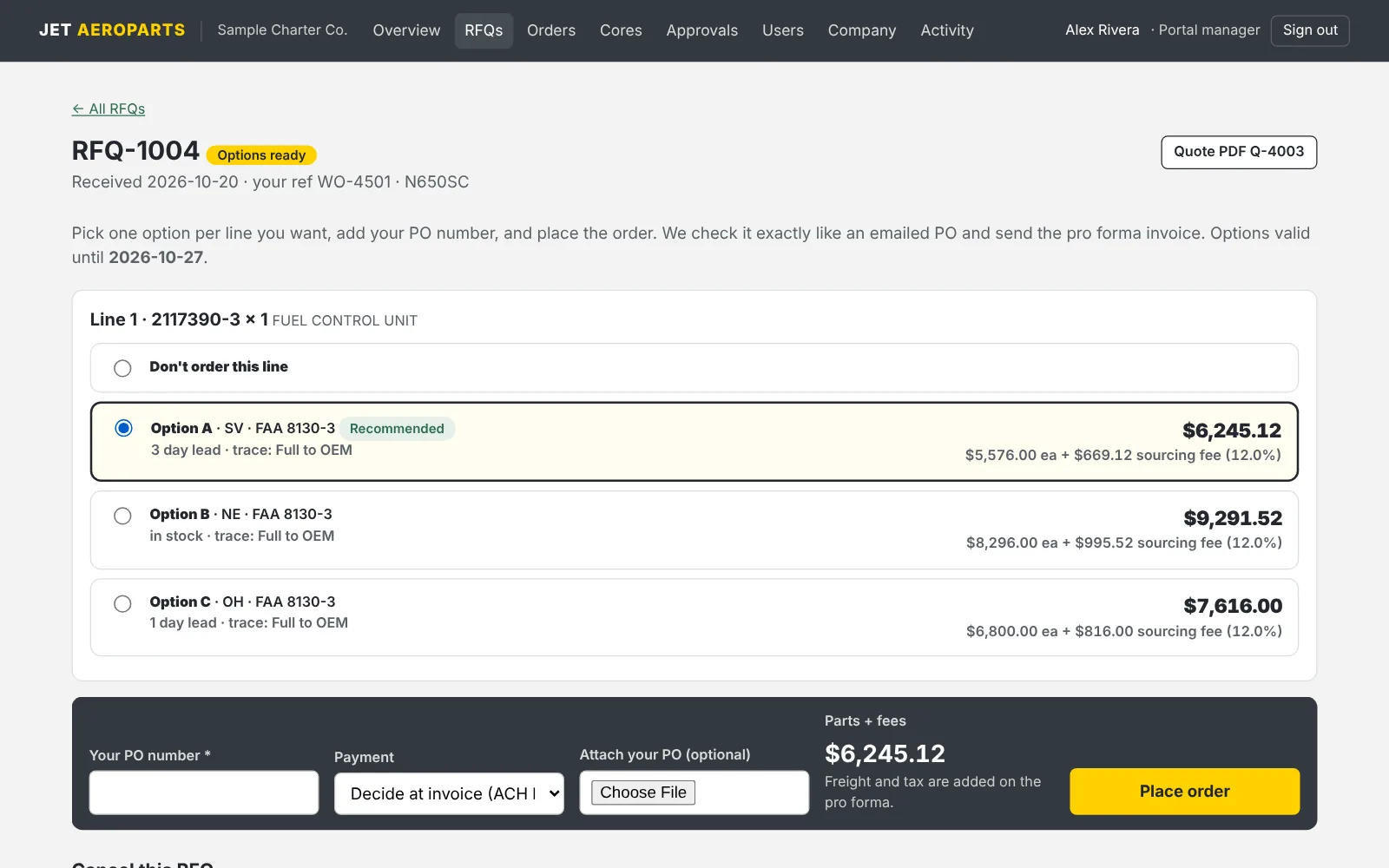Click the Options ready status badge
Viewport: 1389px width, 868px height.
[261, 155]
